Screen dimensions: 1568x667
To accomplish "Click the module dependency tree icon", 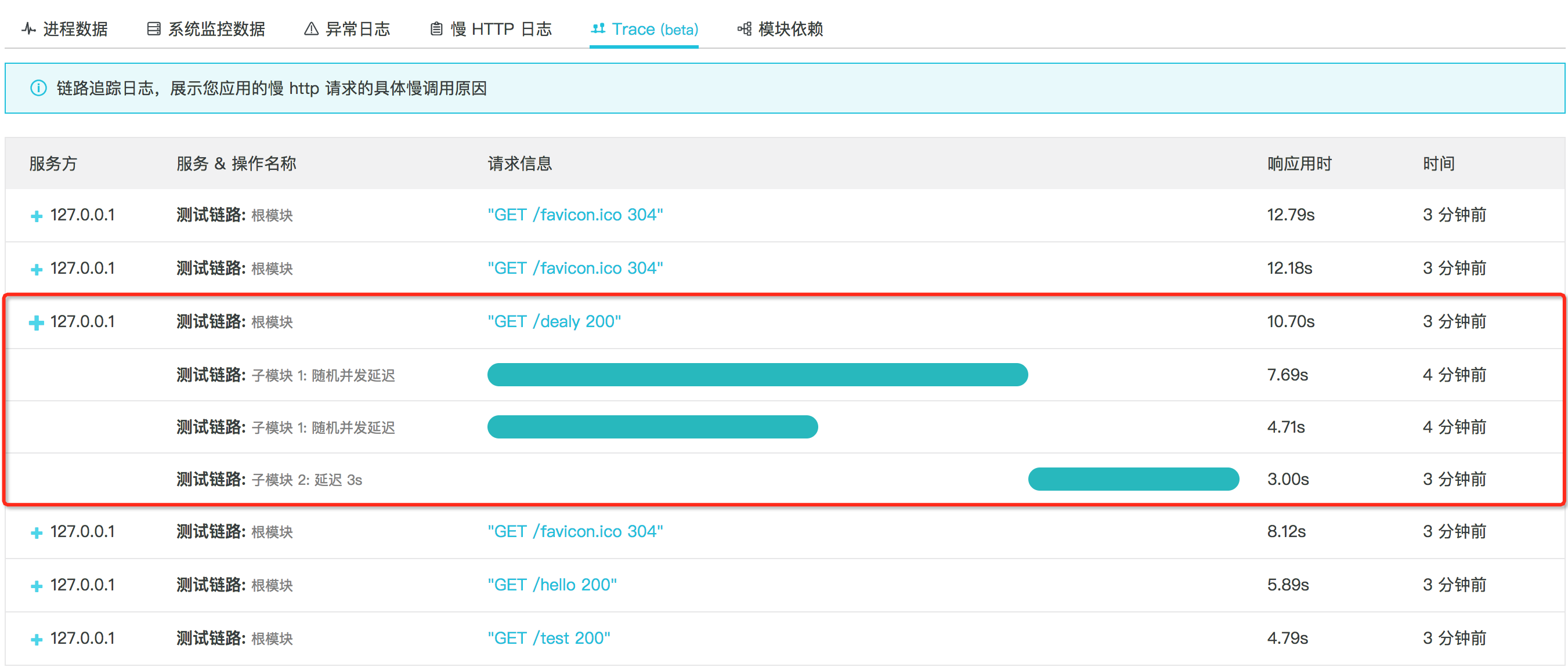I will tap(744, 28).
